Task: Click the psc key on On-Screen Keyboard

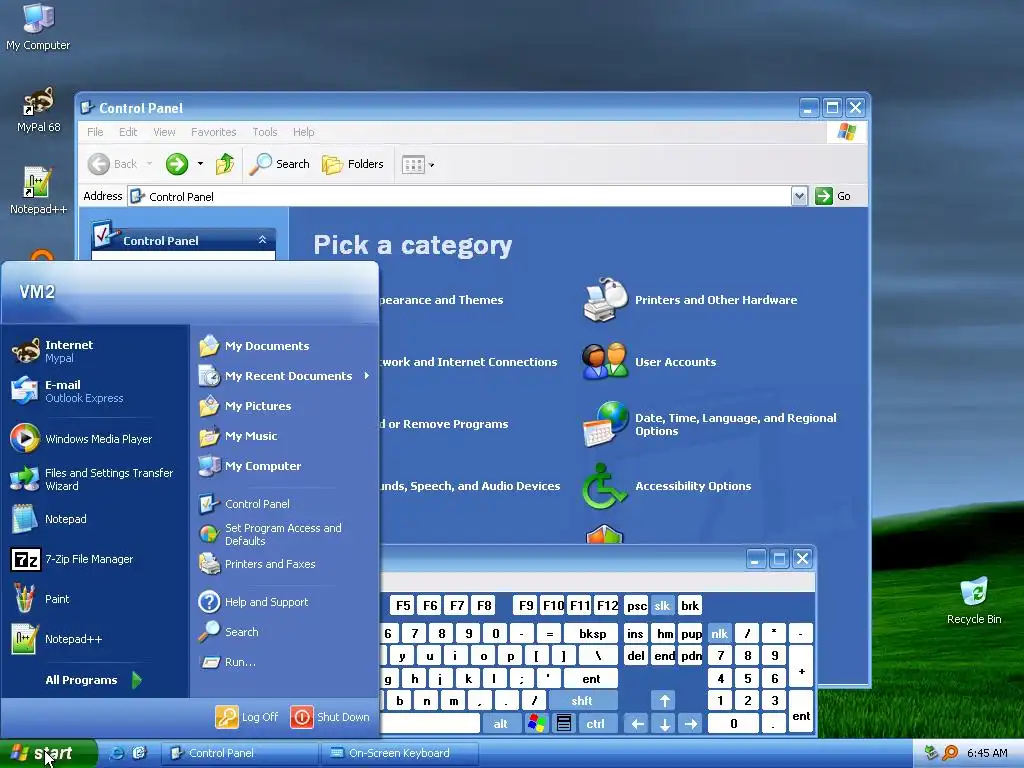Action: coord(636,606)
